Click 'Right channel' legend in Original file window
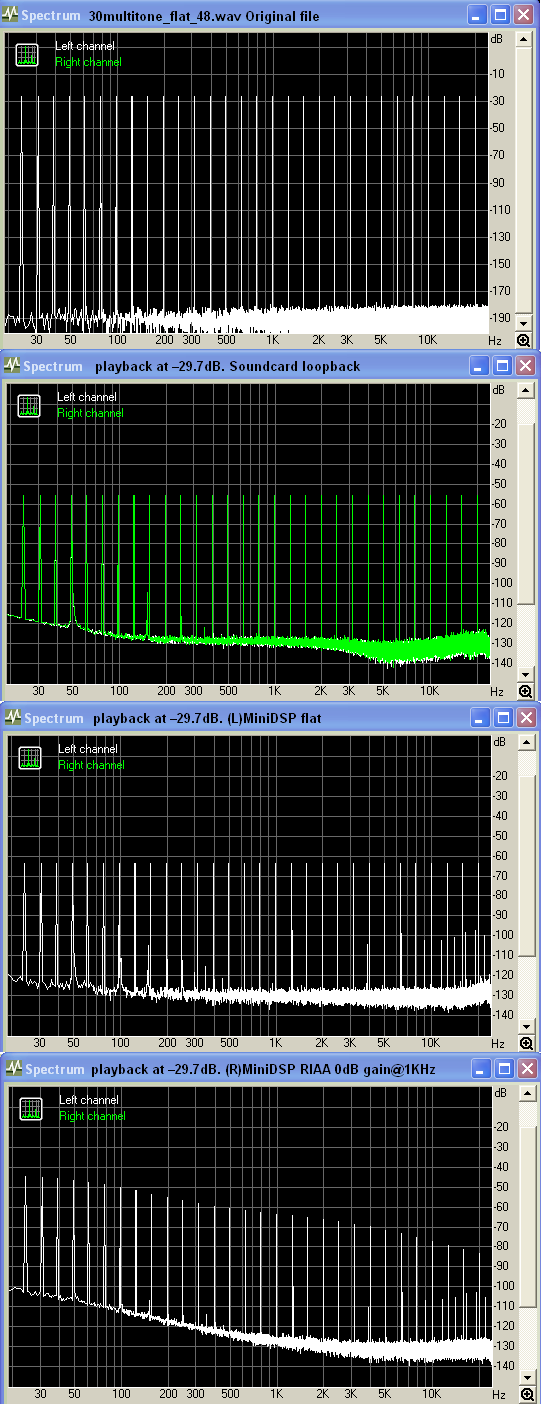Viewport: 541px width, 1407px height. pos(88,62)
